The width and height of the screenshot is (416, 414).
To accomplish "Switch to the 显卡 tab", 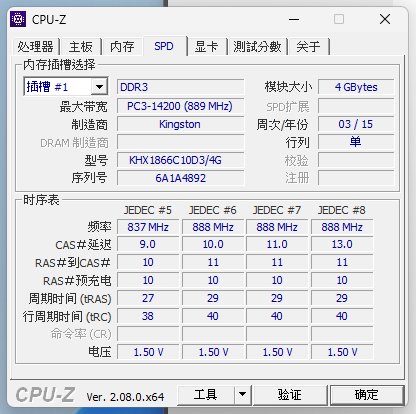I will coord(207,46).
